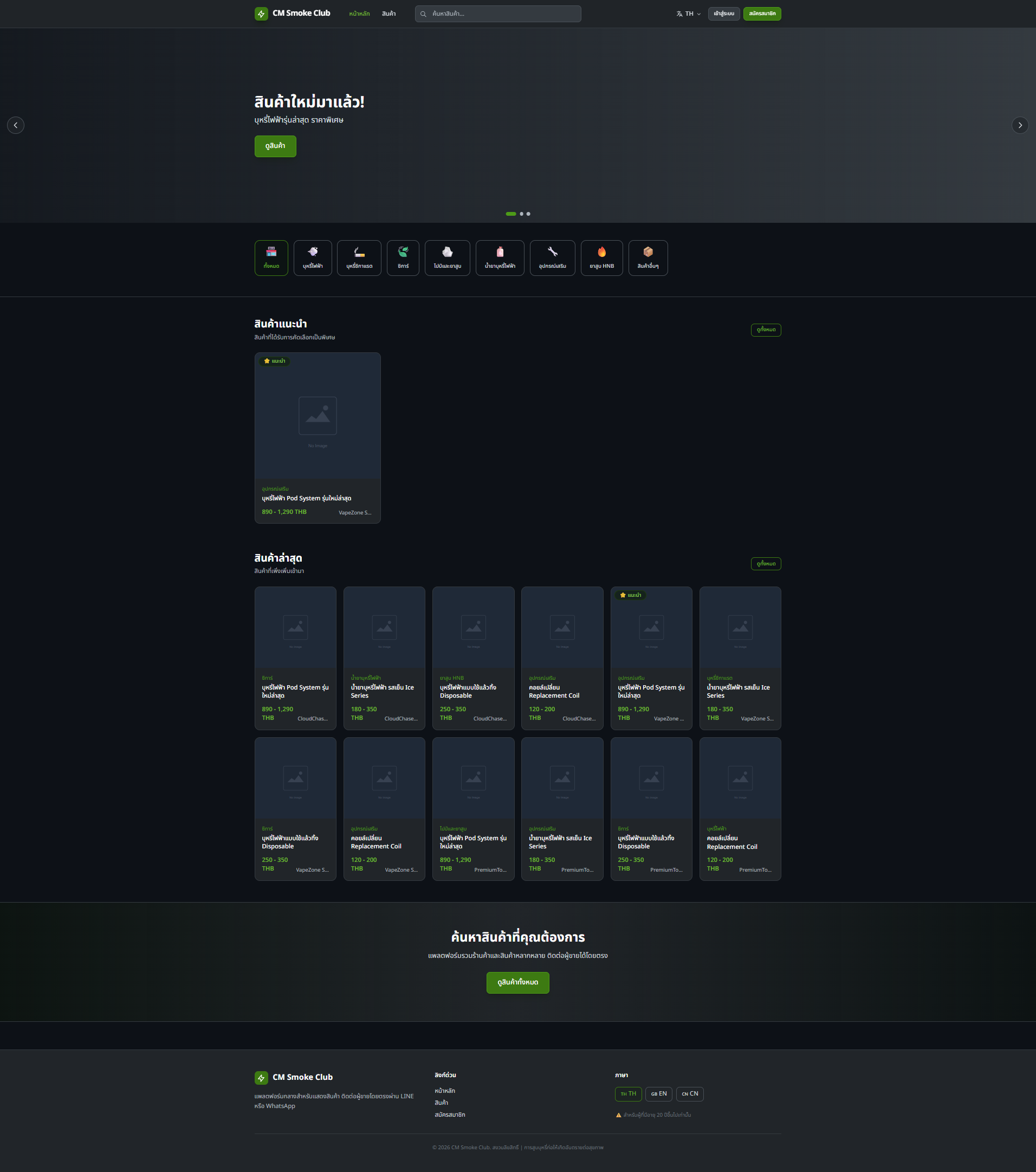
Task: Jump to the middle carousel dot
Action: click(x=521, y=214)
